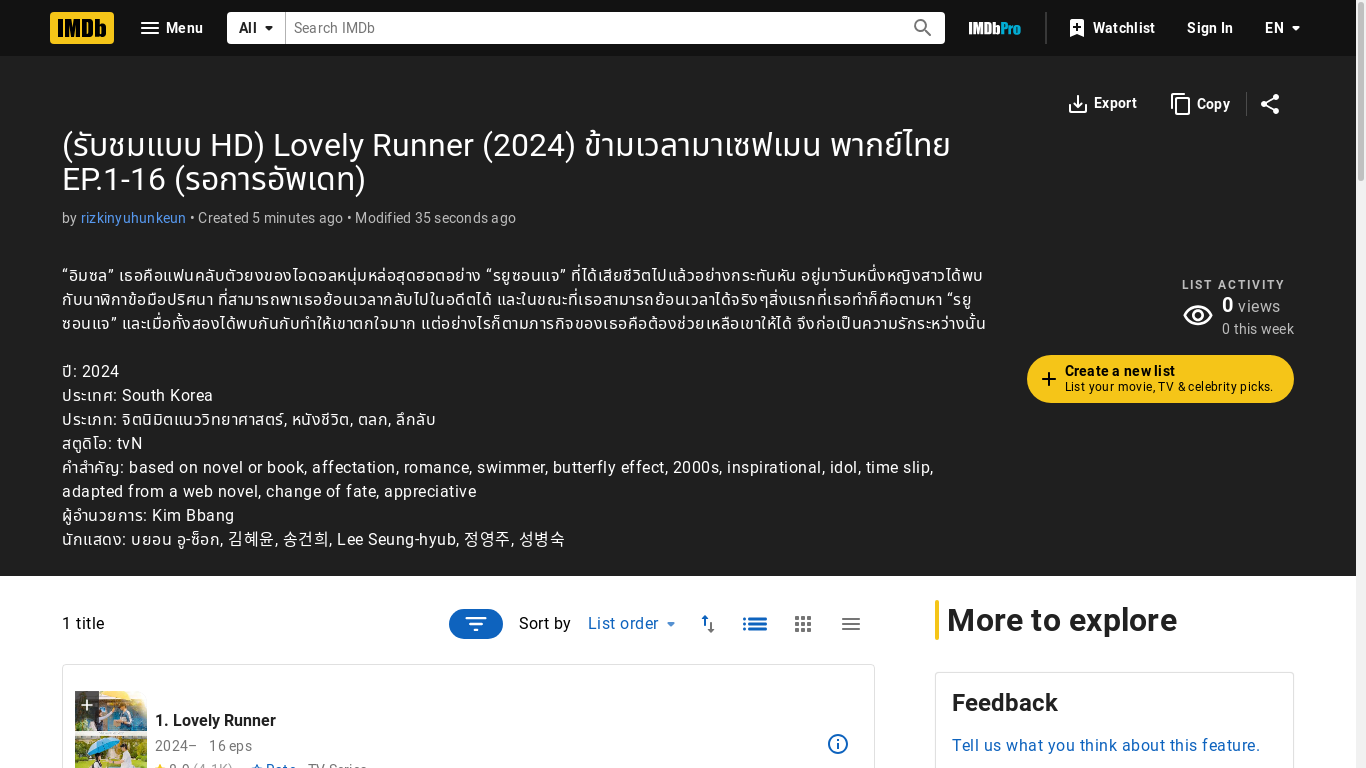1366x768 pixels.
Task: Select Sign In in the header
Action: coord(1210,28)
